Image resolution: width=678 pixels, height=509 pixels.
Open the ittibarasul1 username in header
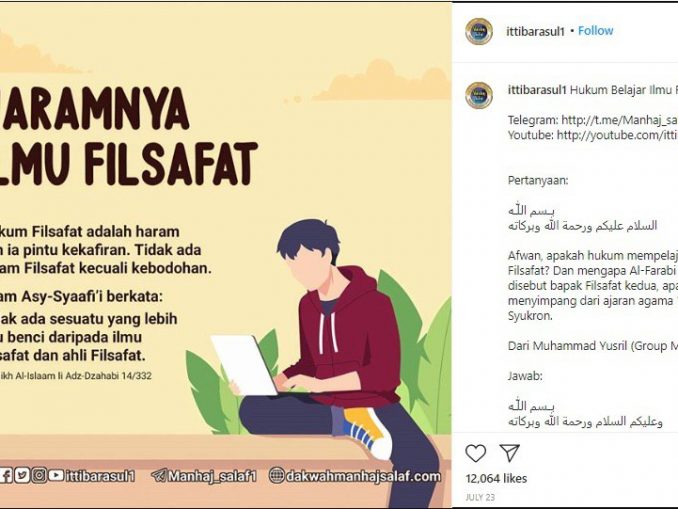point(535,31)
